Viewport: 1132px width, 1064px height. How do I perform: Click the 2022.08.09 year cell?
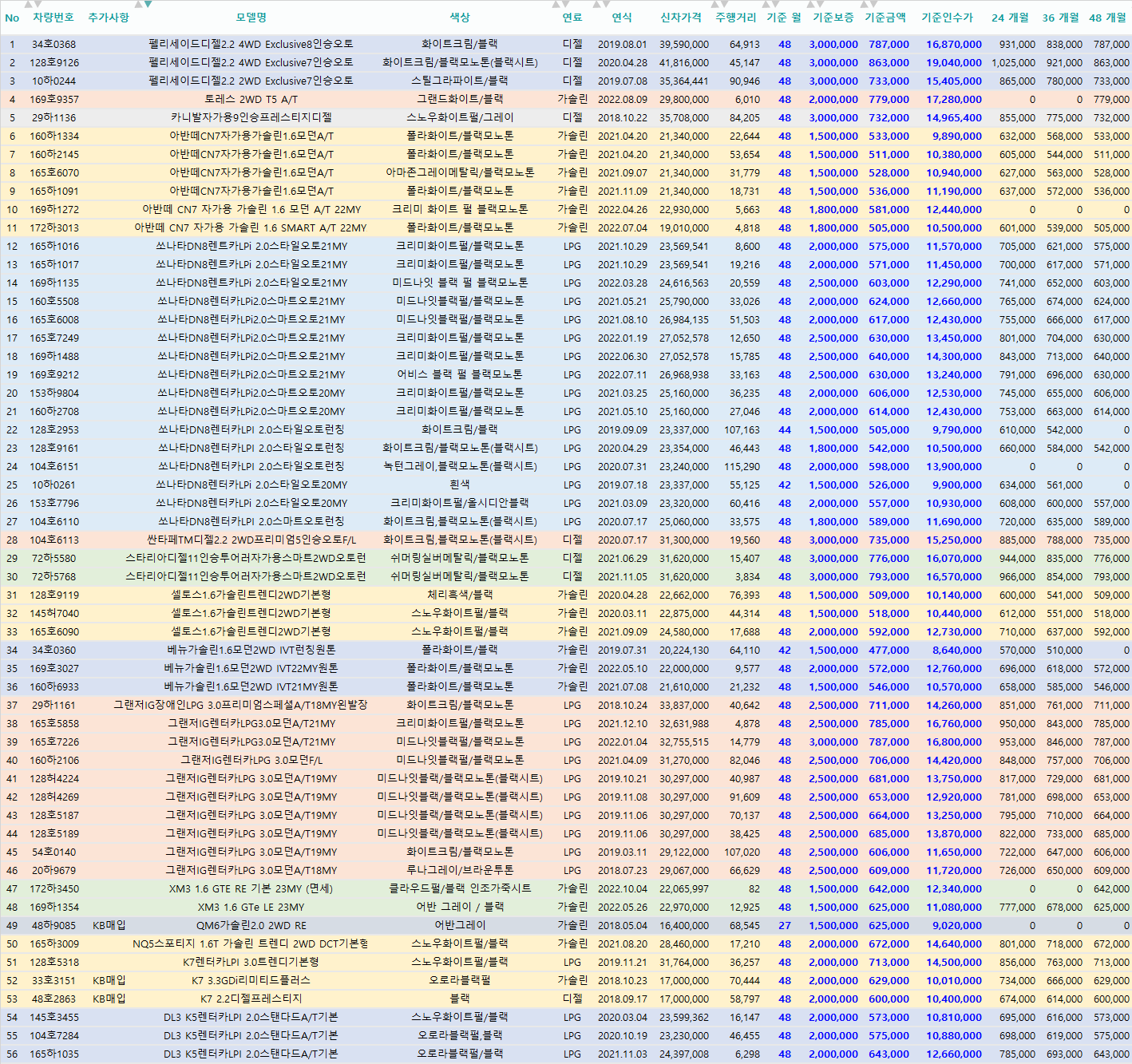click(622, 100)
